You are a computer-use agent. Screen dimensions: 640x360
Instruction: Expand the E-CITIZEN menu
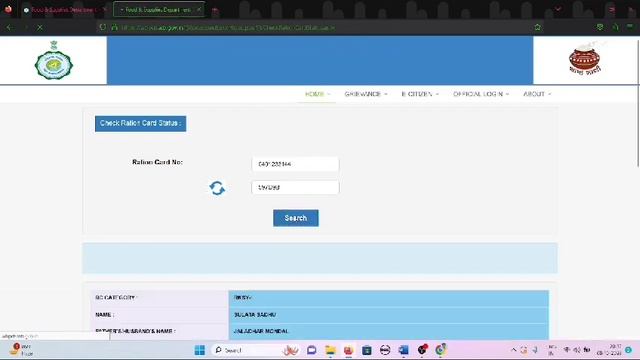[420, 94]
